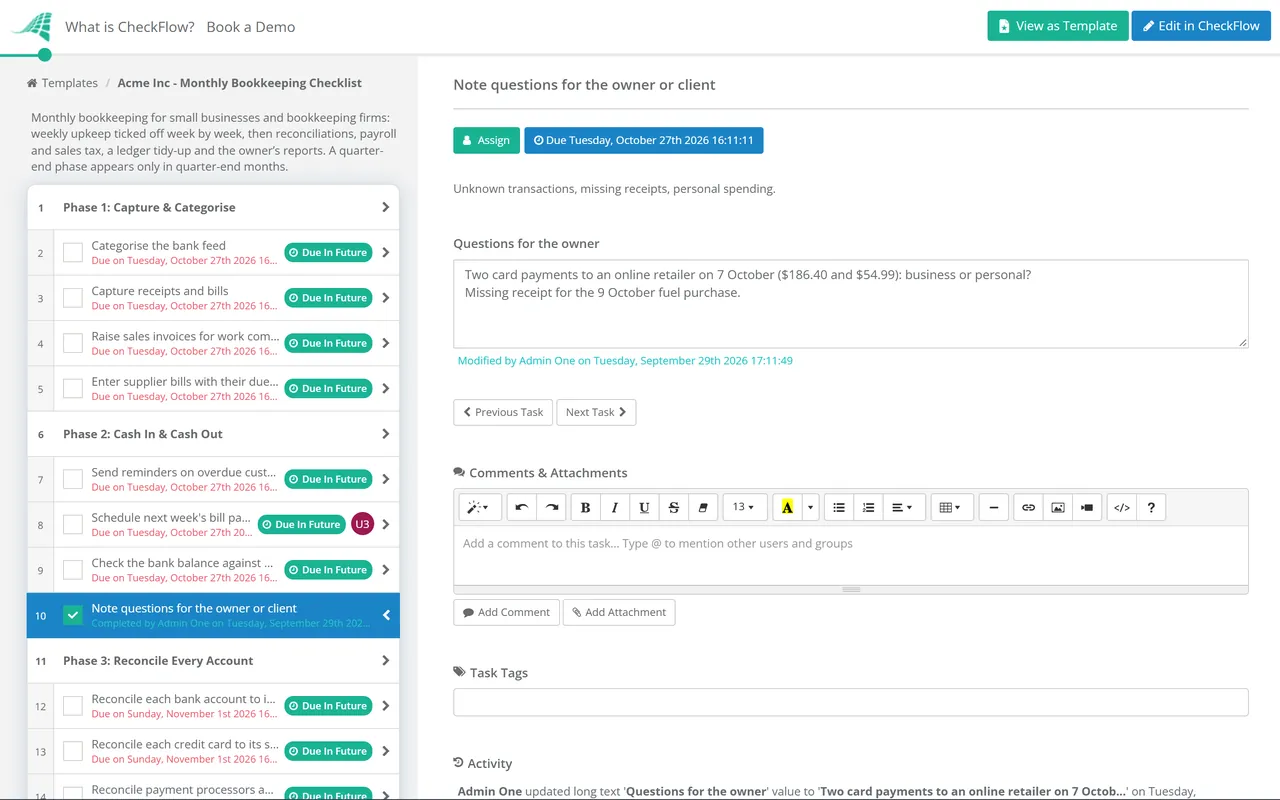Open the editor help question-mark icon
1280x800 pixels.
pos(1151,508)
